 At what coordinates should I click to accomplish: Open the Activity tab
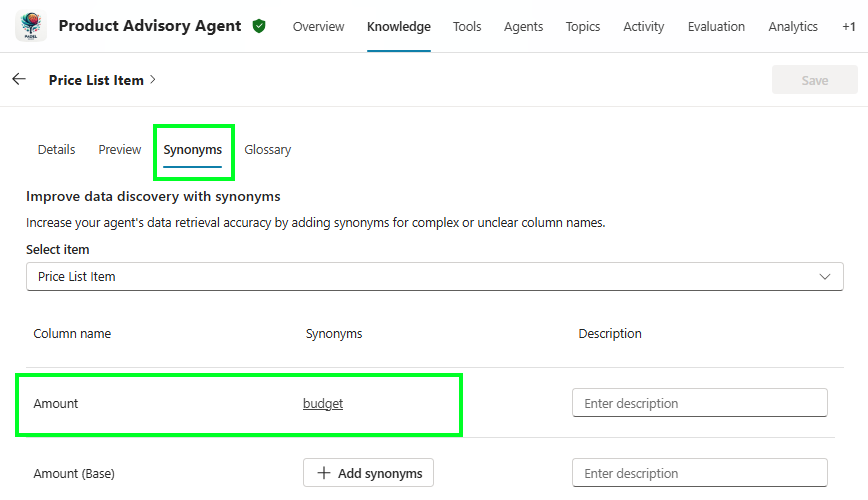click(x=644, y=27)
